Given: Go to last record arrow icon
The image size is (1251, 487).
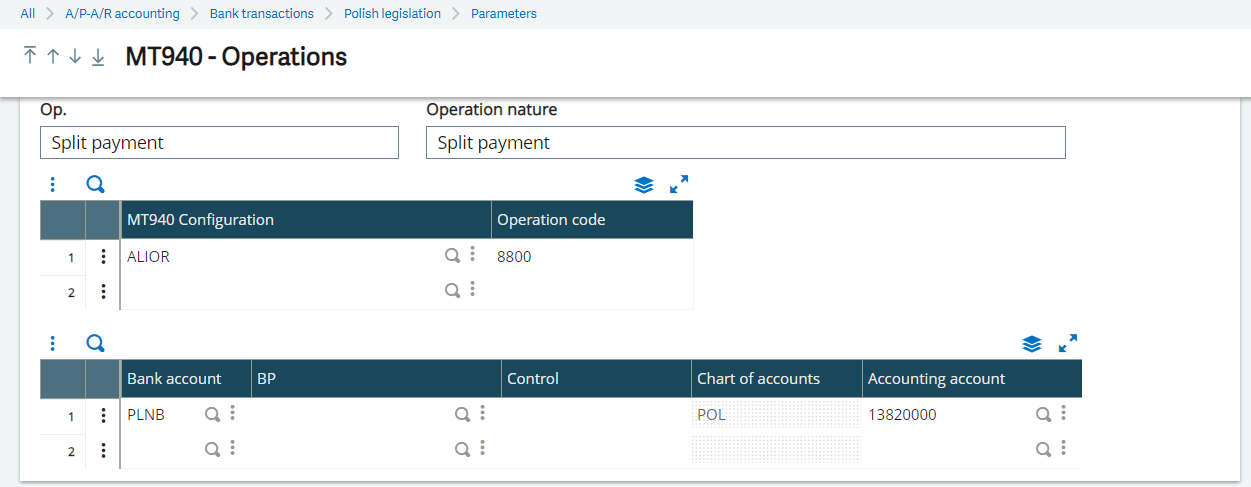Looking at the screenshot, I should click(98, 57).
